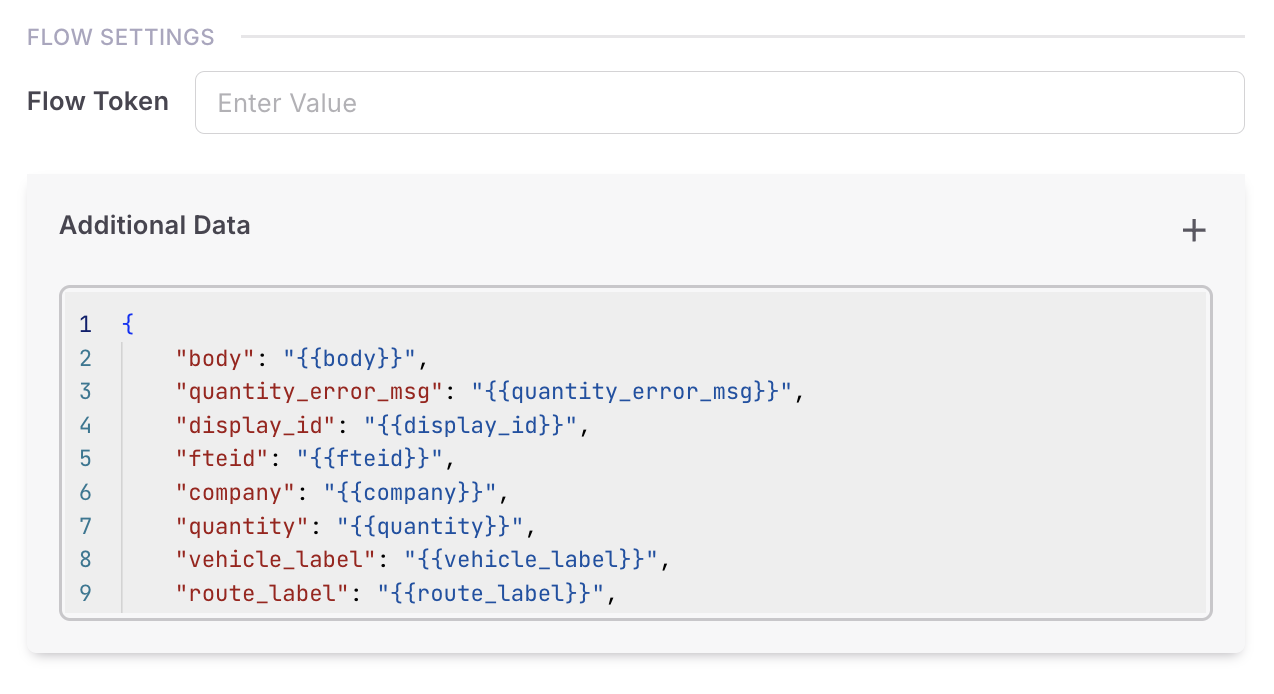Image resolution: width=1274 pixels, height=694 pixels.
Task: Click the plus icon beside Additional Data
Action: [1194, 231]
